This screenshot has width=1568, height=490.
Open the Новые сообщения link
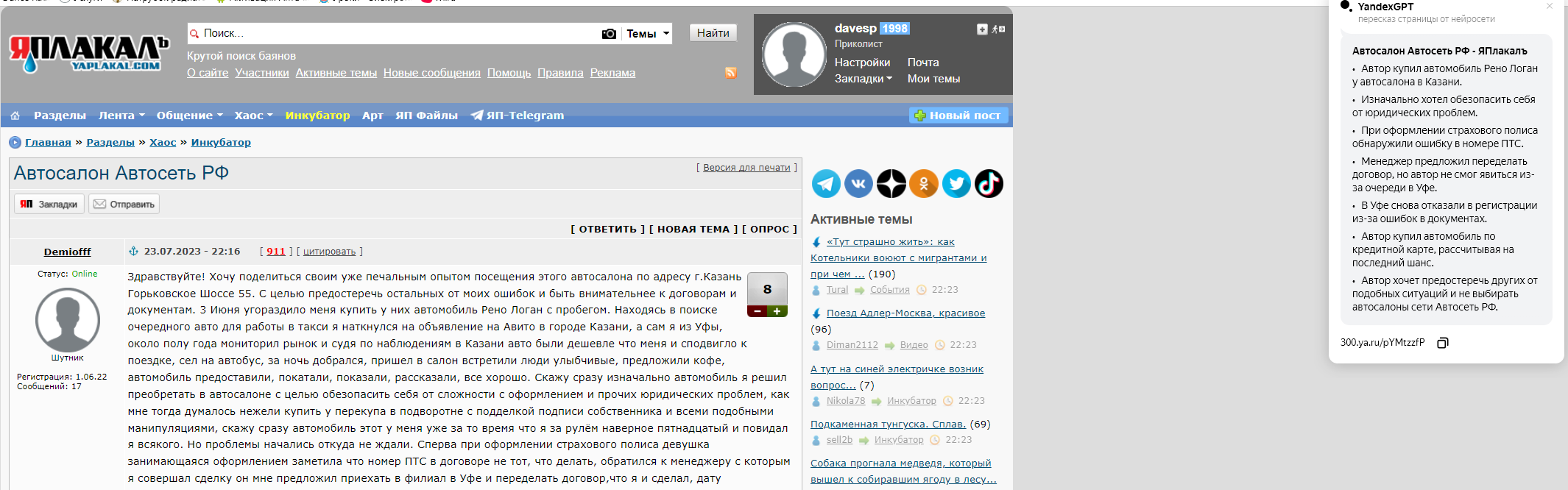pos(432,73)
